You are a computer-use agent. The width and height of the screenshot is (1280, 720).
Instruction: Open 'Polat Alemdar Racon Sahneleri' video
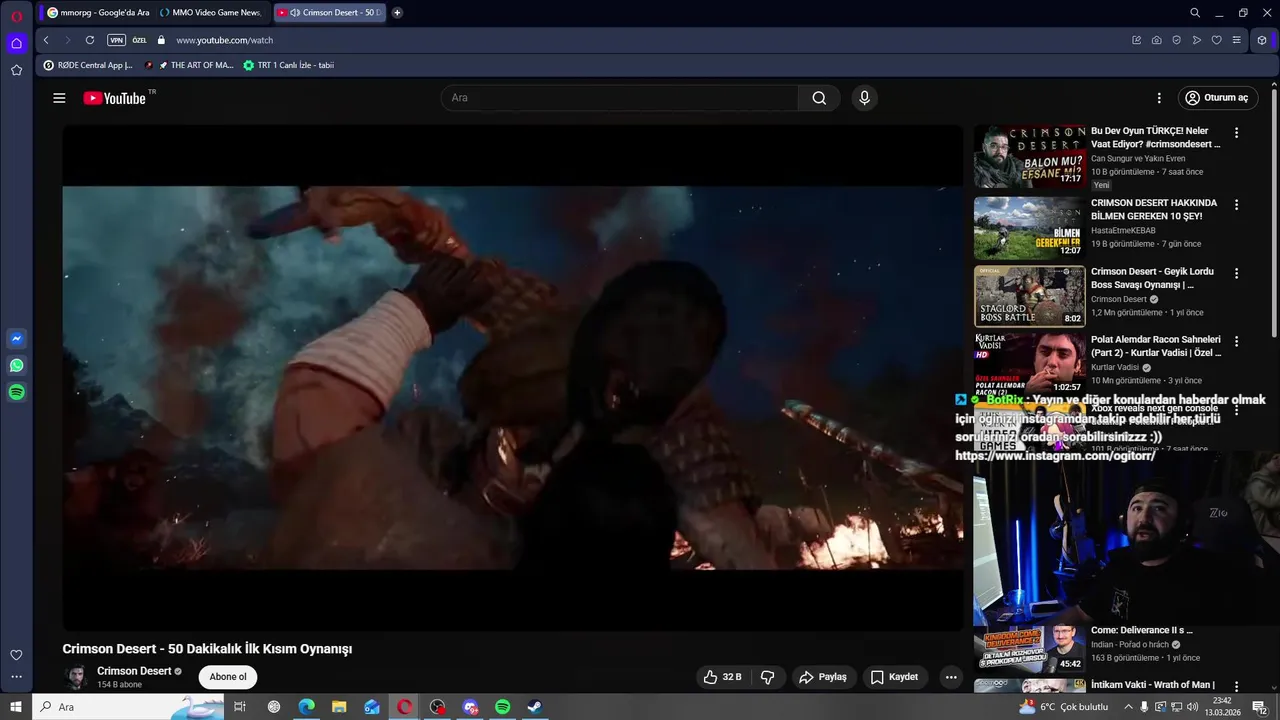click(x=1030, y=364)
